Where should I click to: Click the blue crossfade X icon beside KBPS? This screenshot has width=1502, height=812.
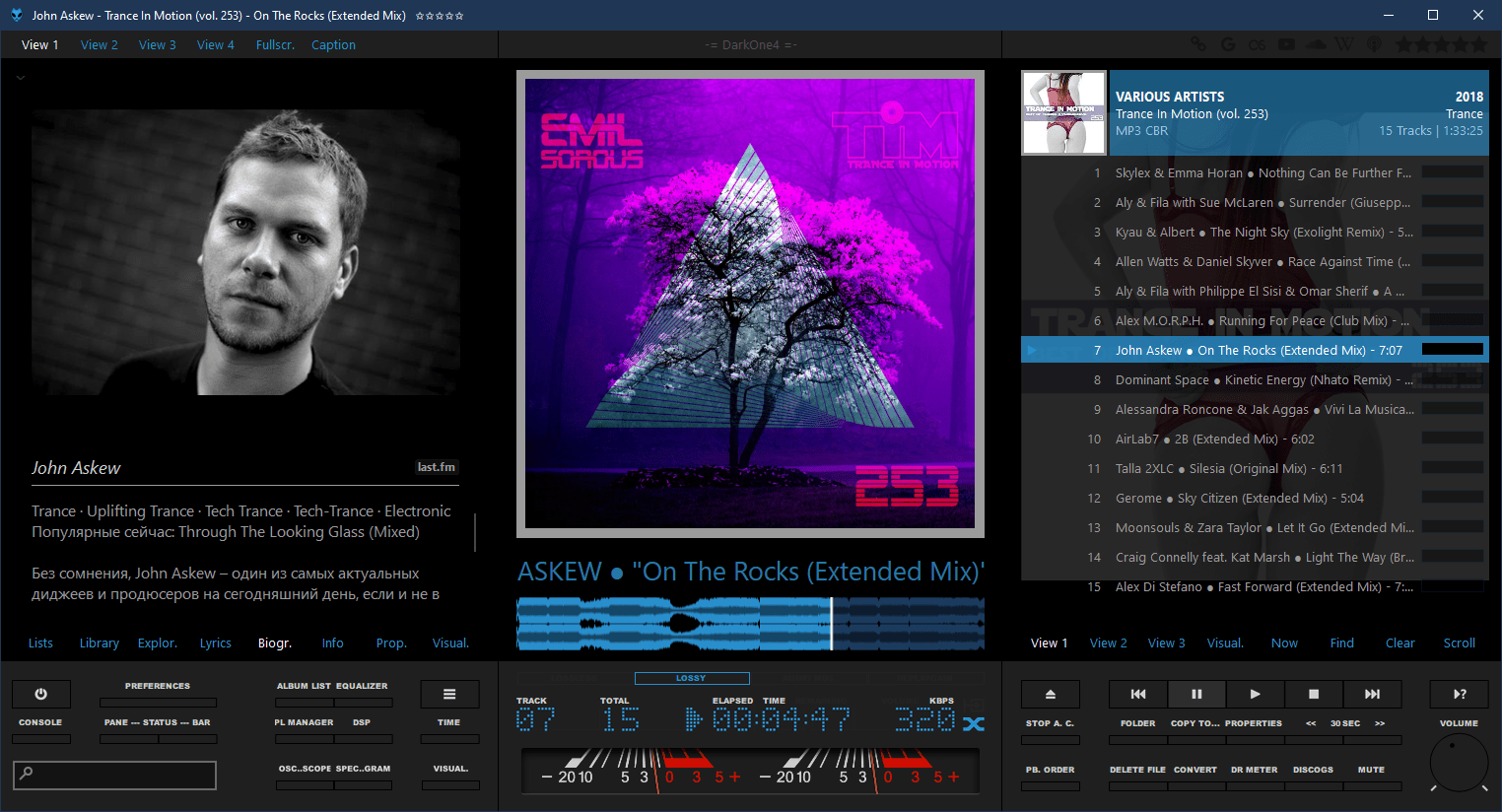(x=974, y=723)
